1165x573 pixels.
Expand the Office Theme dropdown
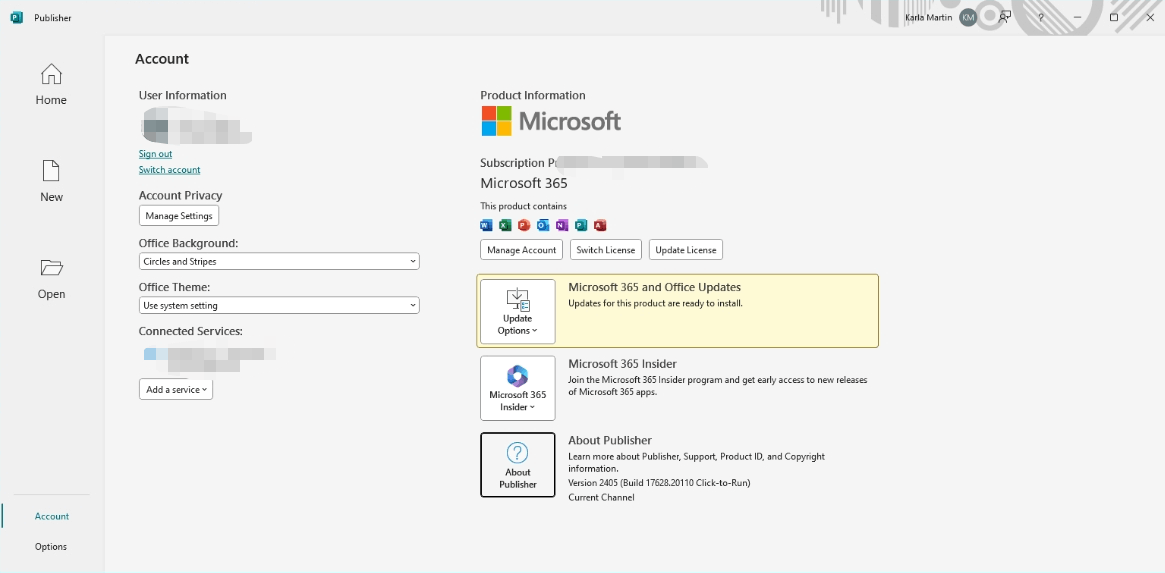pos(279,305)
